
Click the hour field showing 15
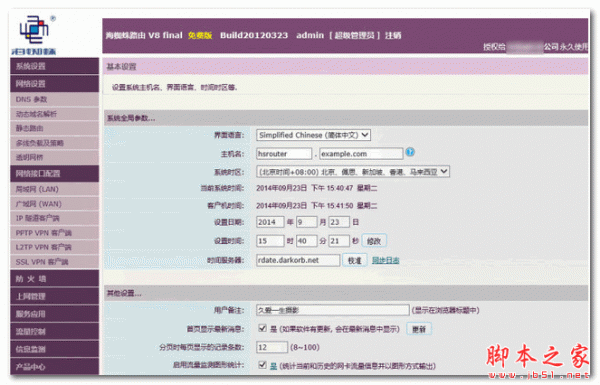[270, 241]
